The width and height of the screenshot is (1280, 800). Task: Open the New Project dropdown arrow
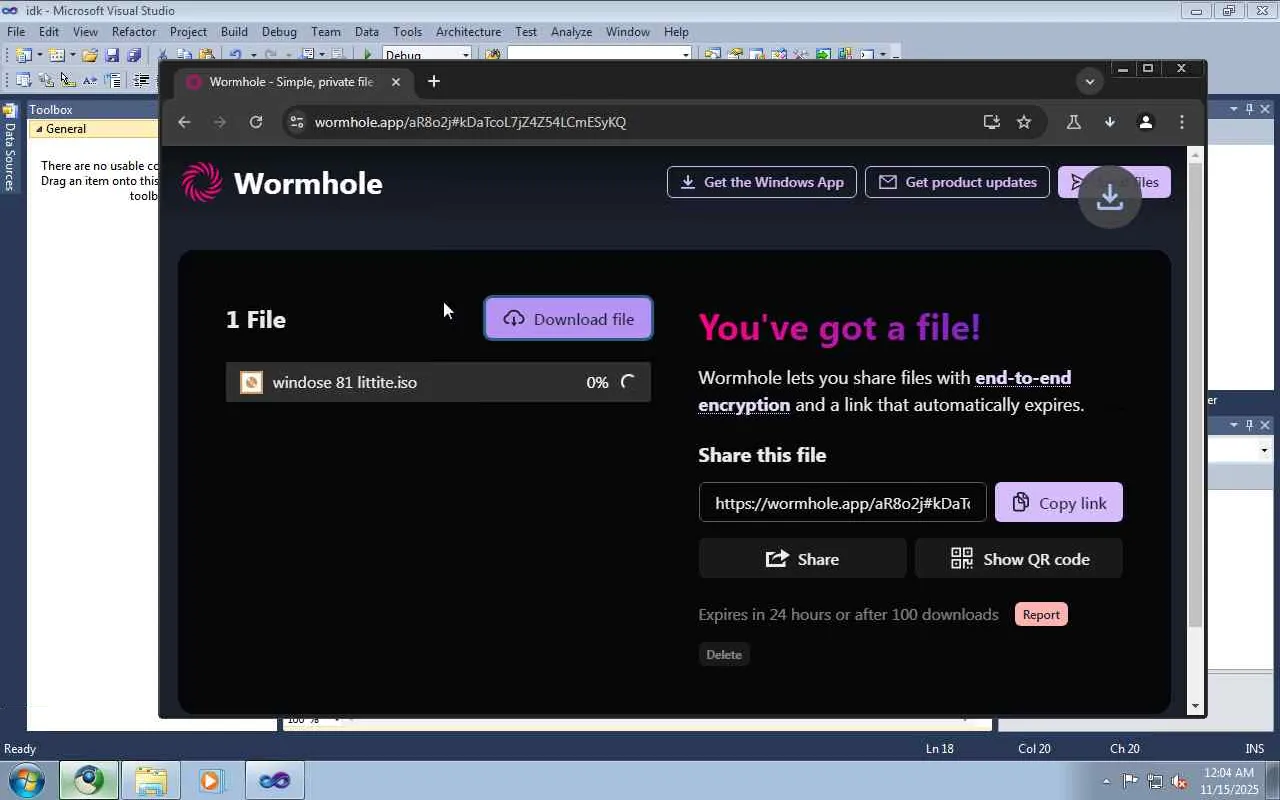click(39, 55)
